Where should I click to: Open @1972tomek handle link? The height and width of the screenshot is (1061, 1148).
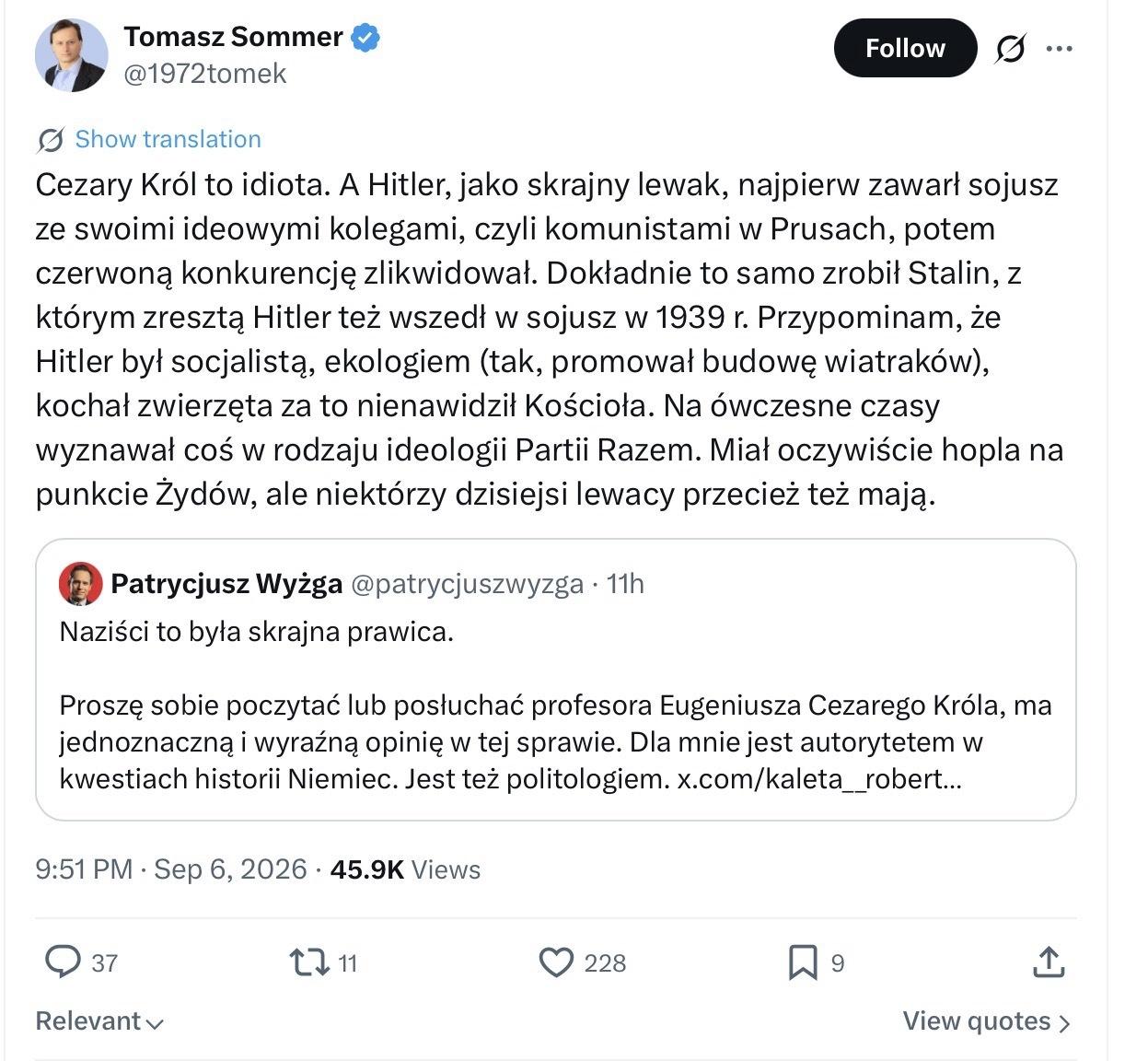205,74
